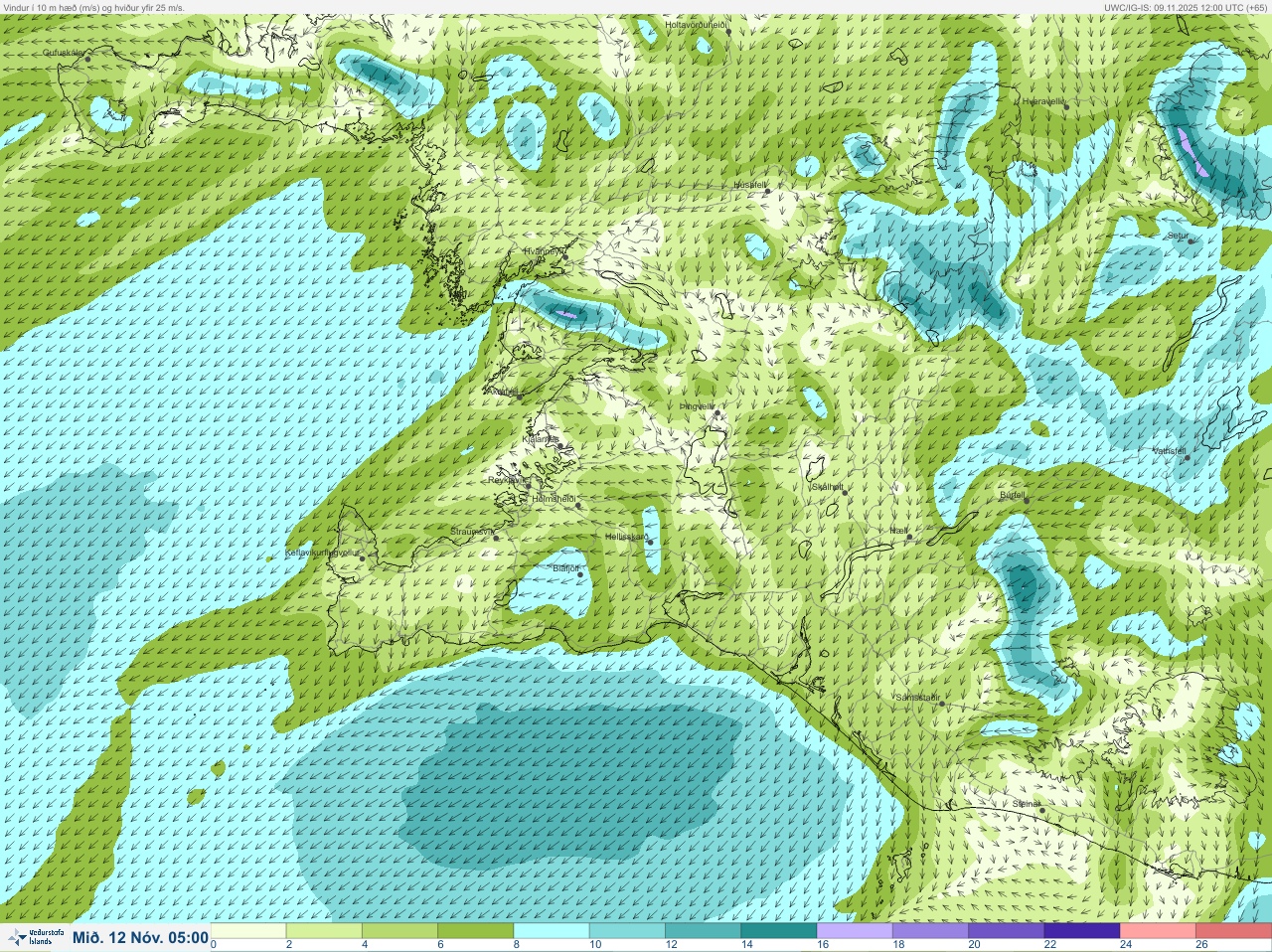
Task: Select the Holtavörðuheiði station marker
Action: pos(728,32)
